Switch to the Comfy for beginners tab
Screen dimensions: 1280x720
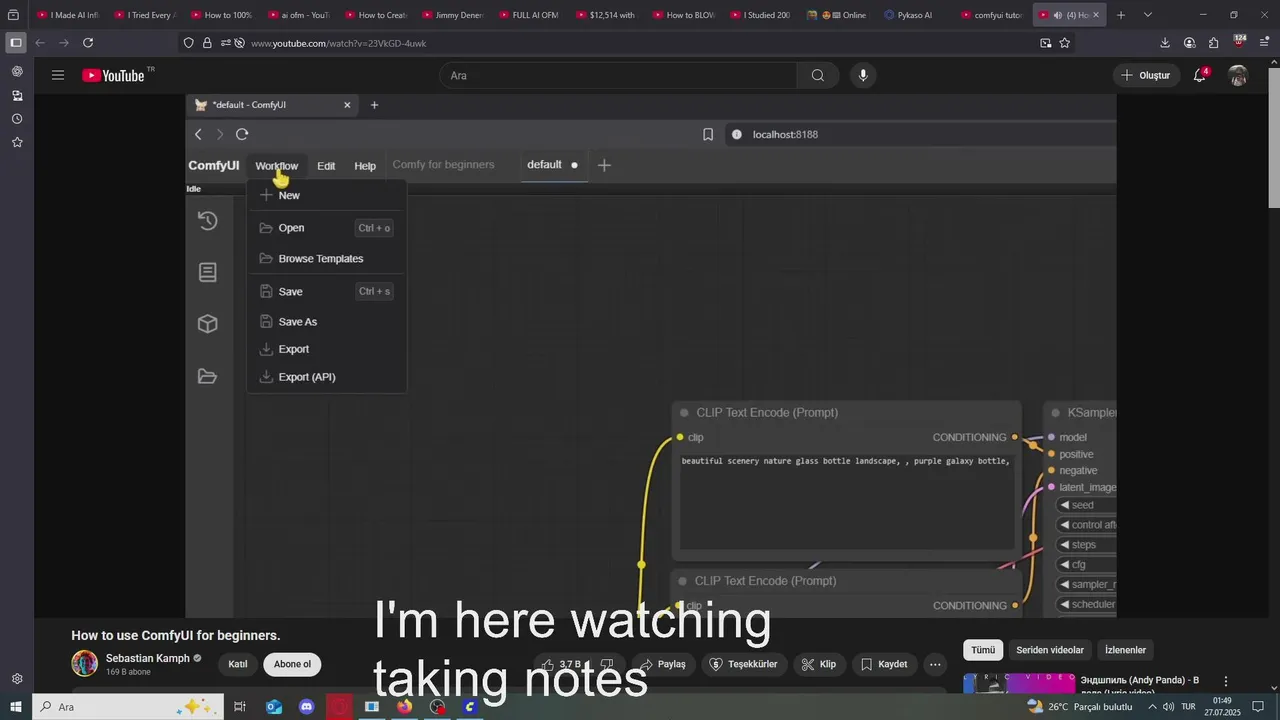pyautogui.click(x=443, y=165)
